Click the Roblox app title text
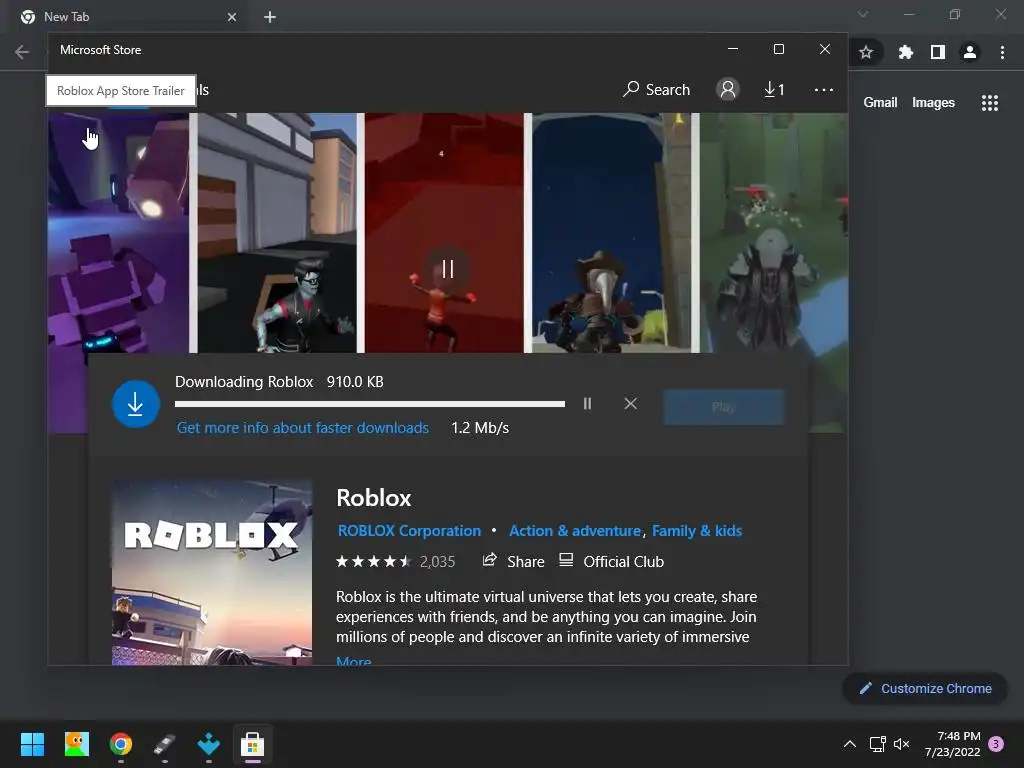The image size is (1024, 768). tap(374, 498)
